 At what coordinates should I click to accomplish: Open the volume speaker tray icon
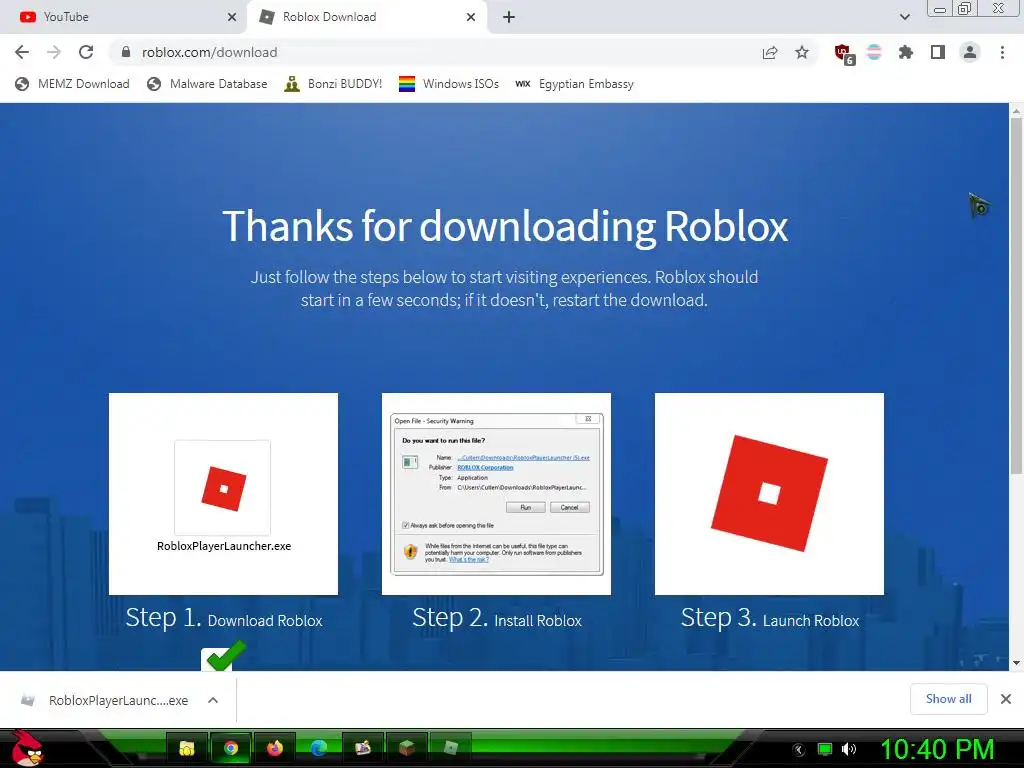coord(849,749)
